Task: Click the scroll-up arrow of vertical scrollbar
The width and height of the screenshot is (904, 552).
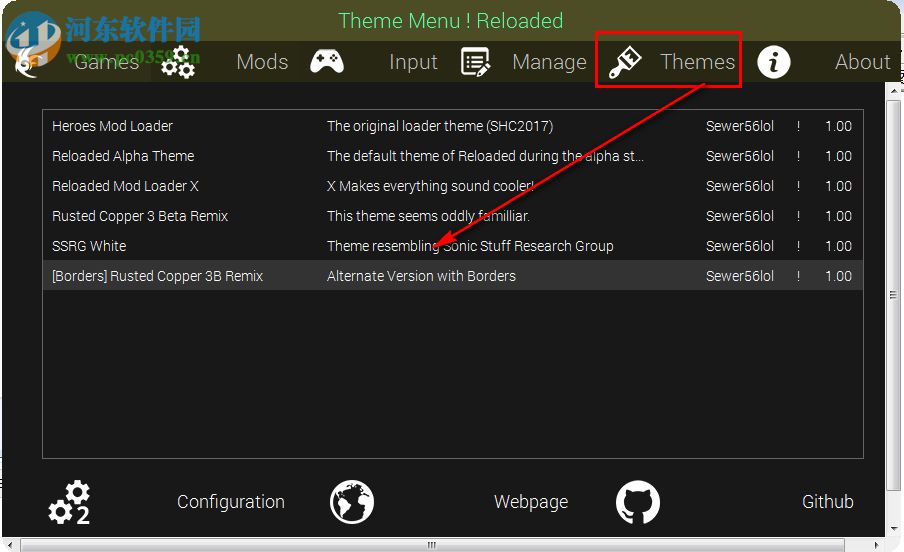Action: (x=894, y=91)
